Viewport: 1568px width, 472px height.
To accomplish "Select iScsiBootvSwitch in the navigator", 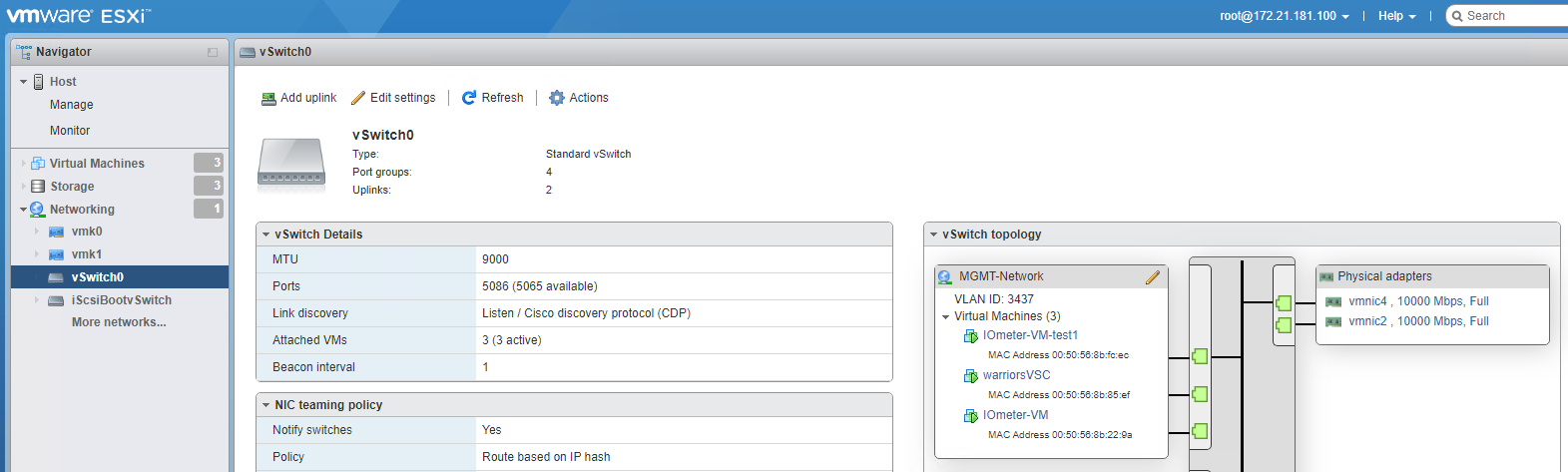I will coord(122,300).
